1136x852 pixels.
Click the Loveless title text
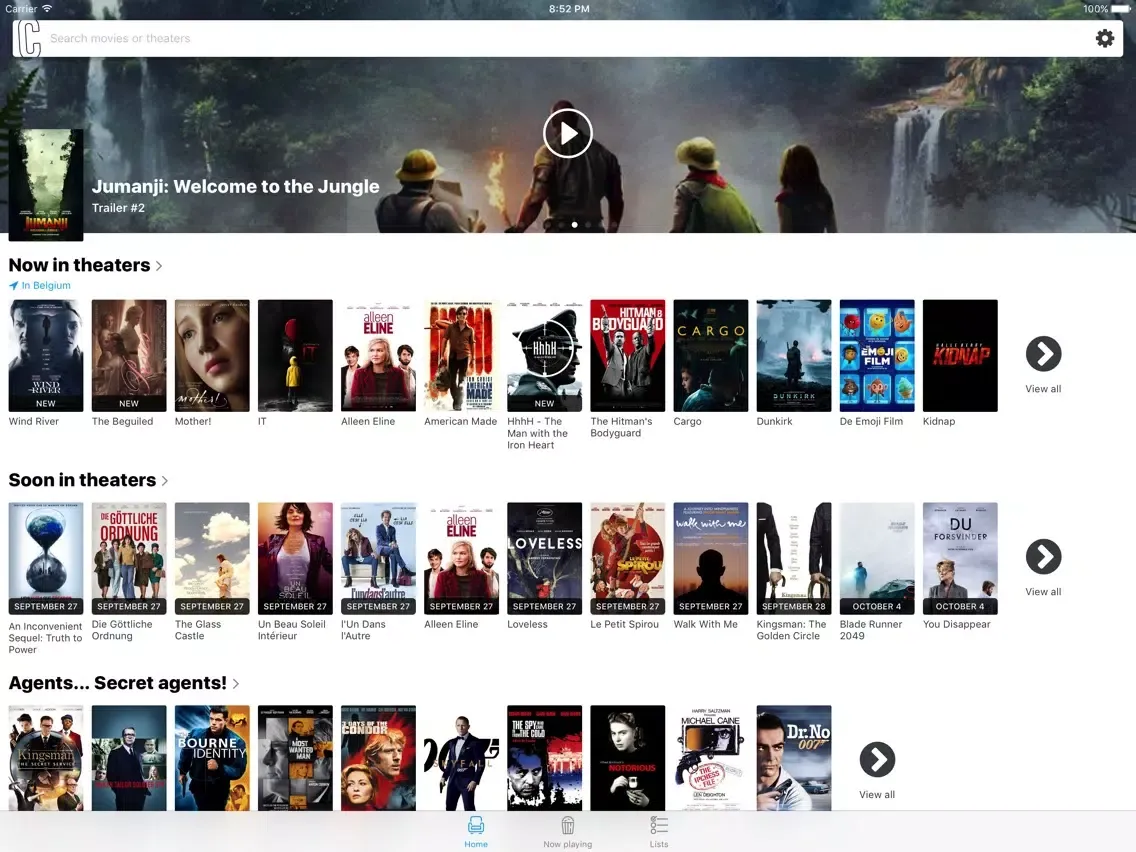[x=527, y=625]
